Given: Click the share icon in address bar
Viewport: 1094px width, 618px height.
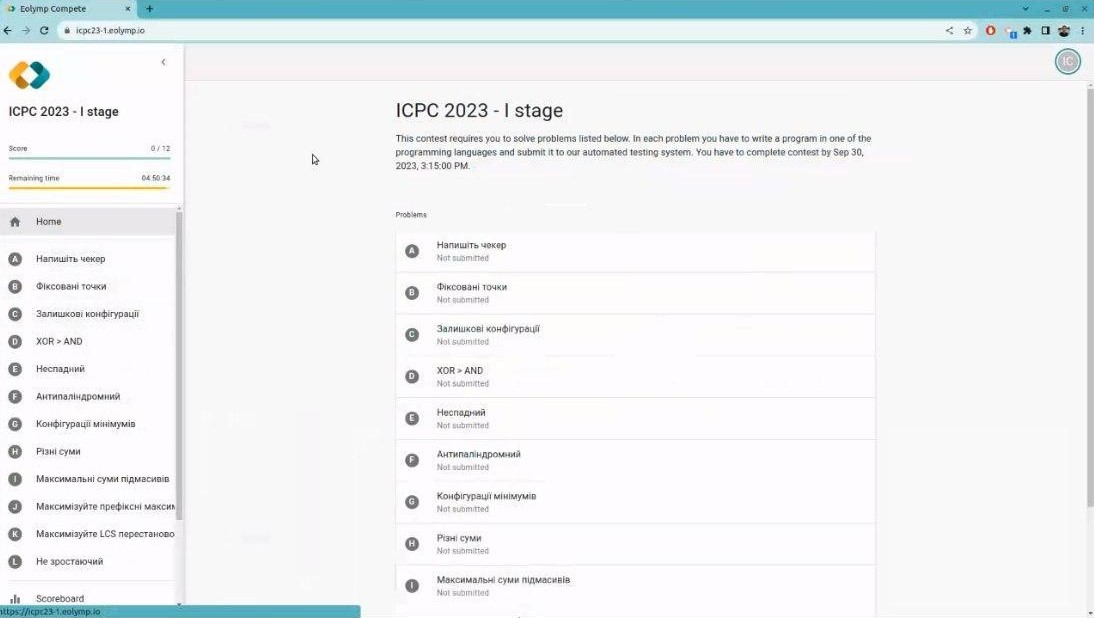Looking at the screenshot, I should pos(950,31).
